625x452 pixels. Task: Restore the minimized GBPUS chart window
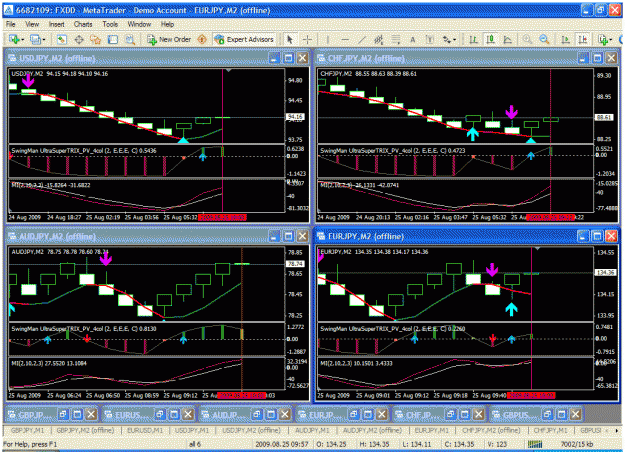coord(547,415)
